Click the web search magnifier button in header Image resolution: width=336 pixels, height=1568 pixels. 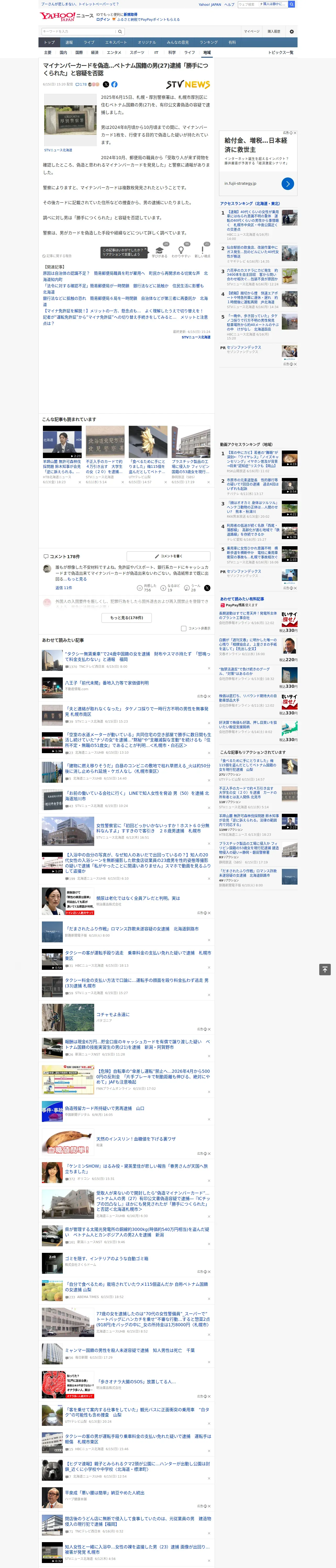pos(292,4)
